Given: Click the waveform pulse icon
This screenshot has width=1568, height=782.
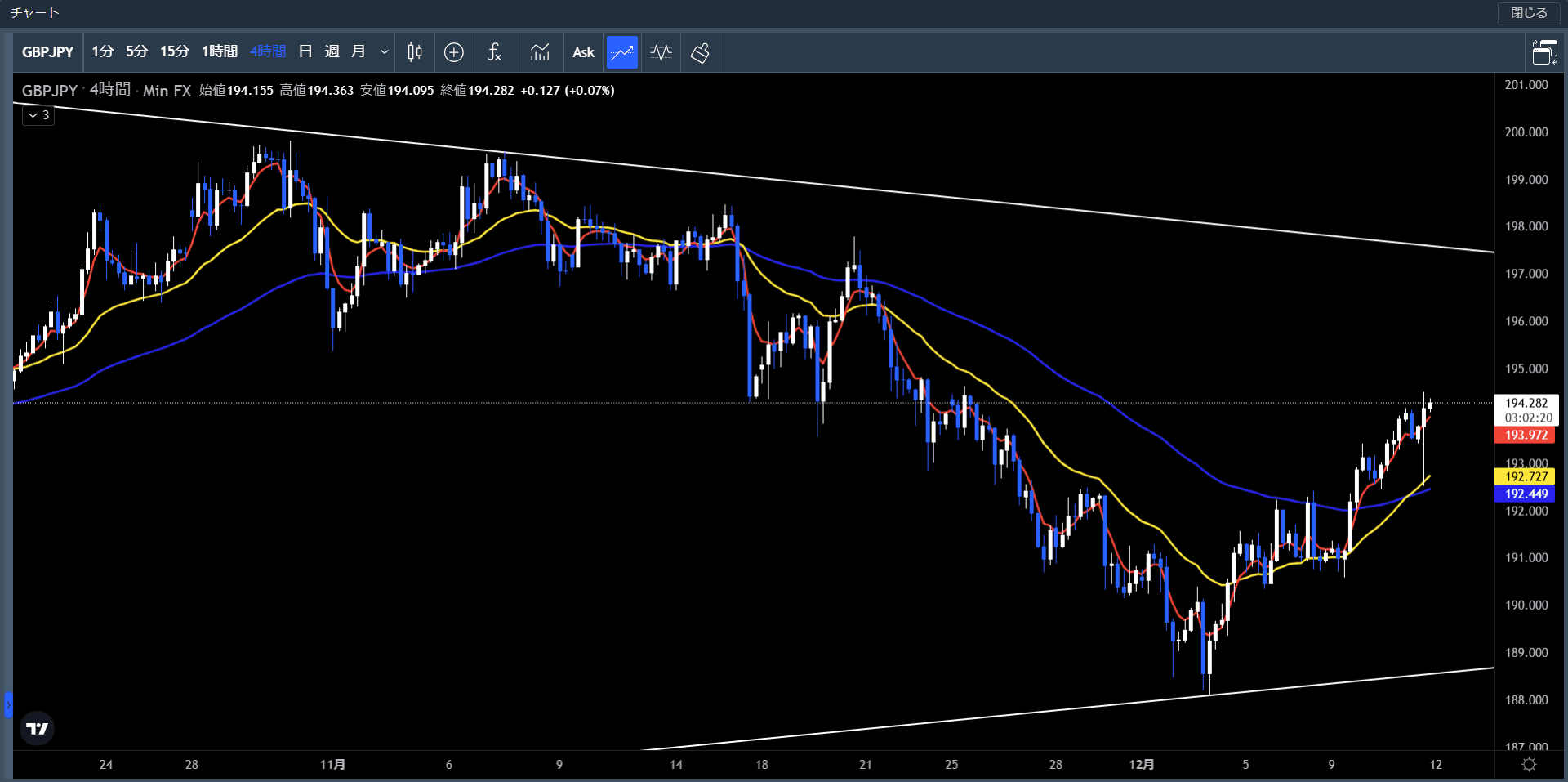Looking at the screenshot, I should point(661,52).
